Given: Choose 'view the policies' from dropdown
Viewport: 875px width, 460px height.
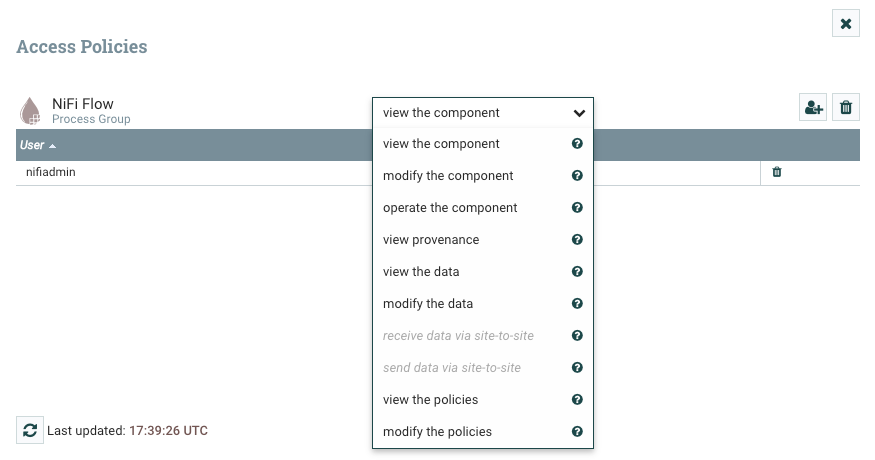Looking at the screenshot, I should pyautogui.click(x=430, y=400).
